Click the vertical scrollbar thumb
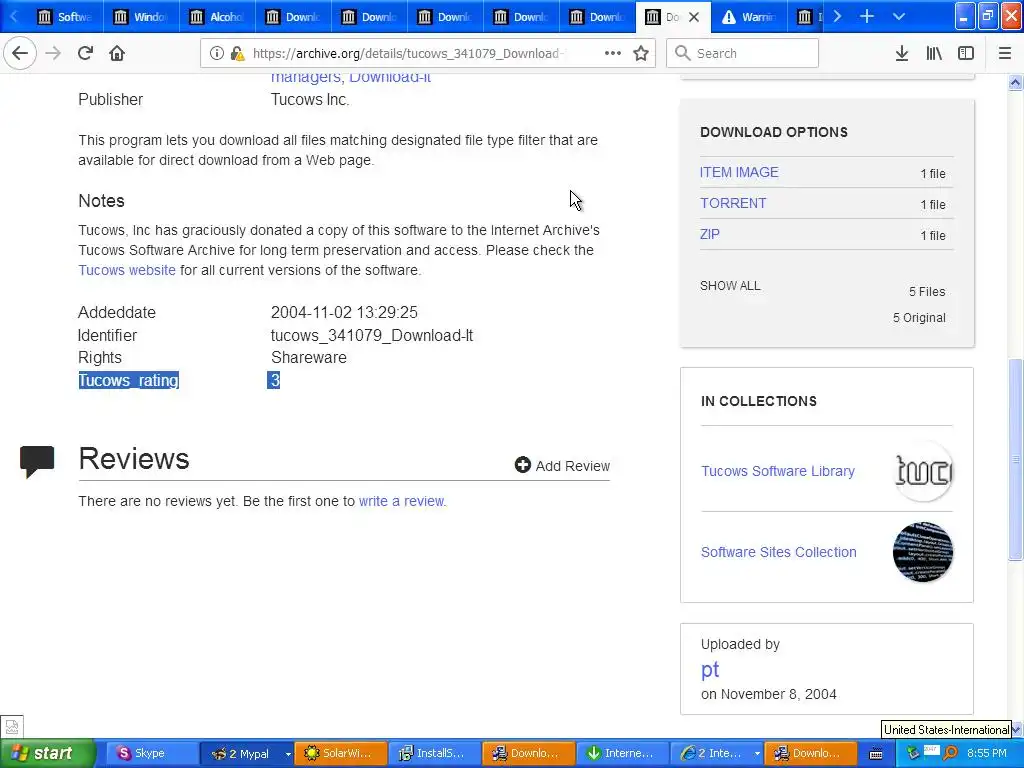1024x768 pixels. [x=1015, y=460]
